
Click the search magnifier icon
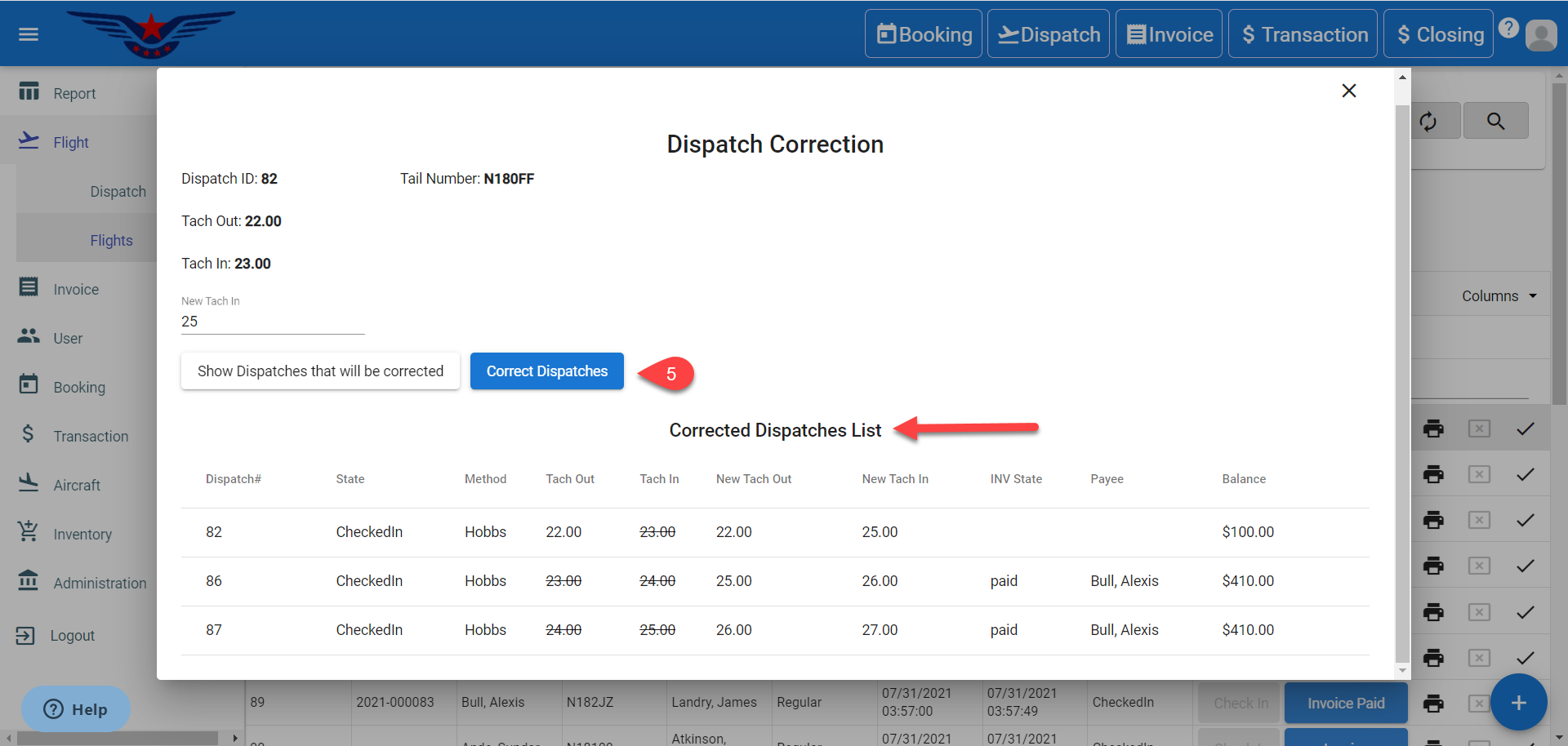pyautogui.click(x=1495, y=122)
